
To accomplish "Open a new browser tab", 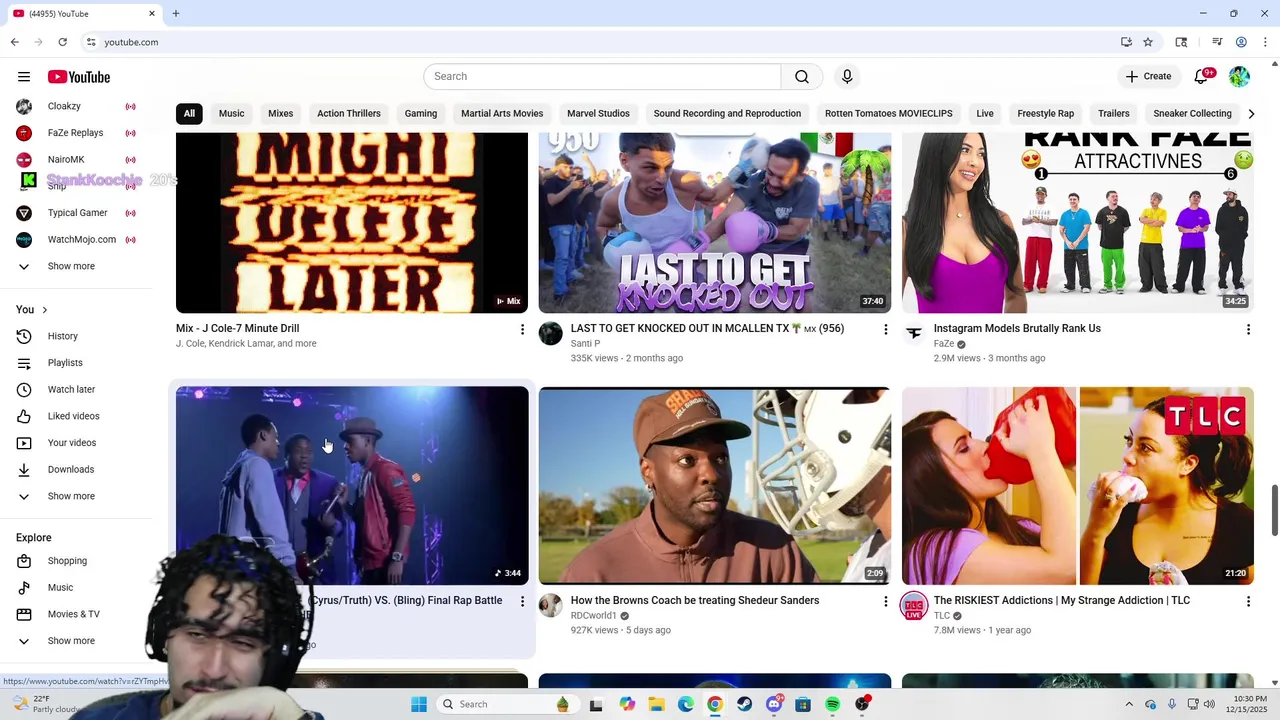I will [x=176, y=14].
